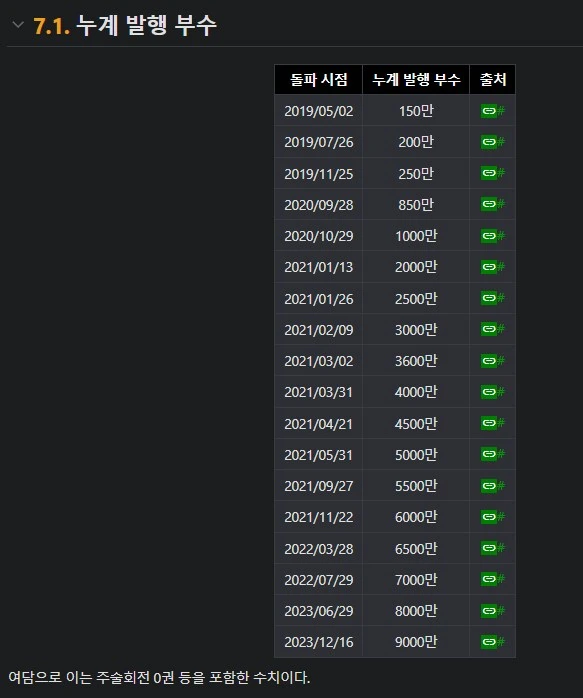Open source link for 2021/01/13 row
Image resolution: width=583 pixels, height=698 pixels.
493,267
